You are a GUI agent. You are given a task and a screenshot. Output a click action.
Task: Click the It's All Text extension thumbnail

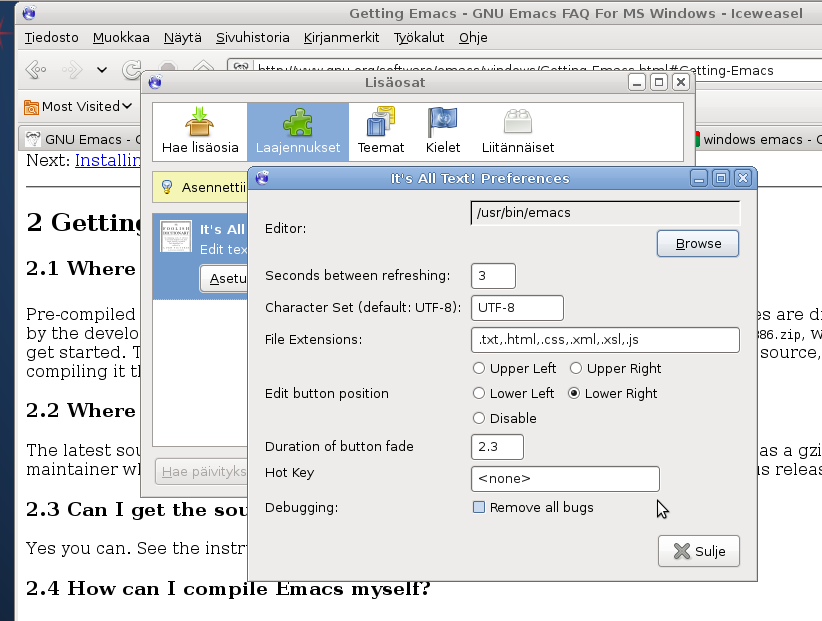point(176,237)
